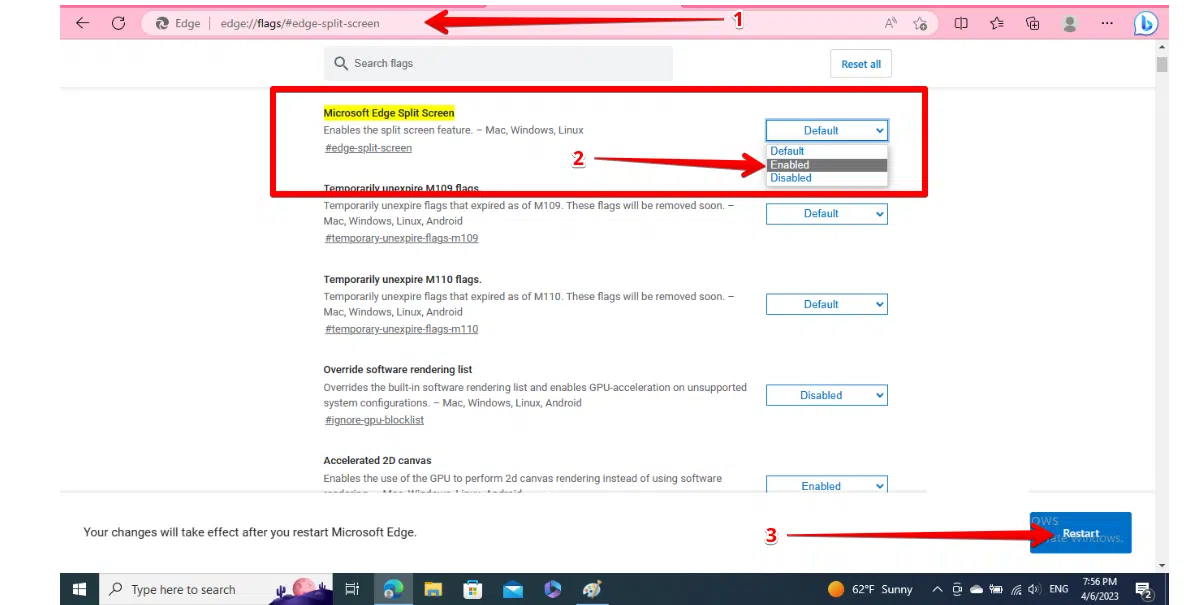Open the user profile avatar
This screenshot has width=1200, height=605.
pos(1070,23)
